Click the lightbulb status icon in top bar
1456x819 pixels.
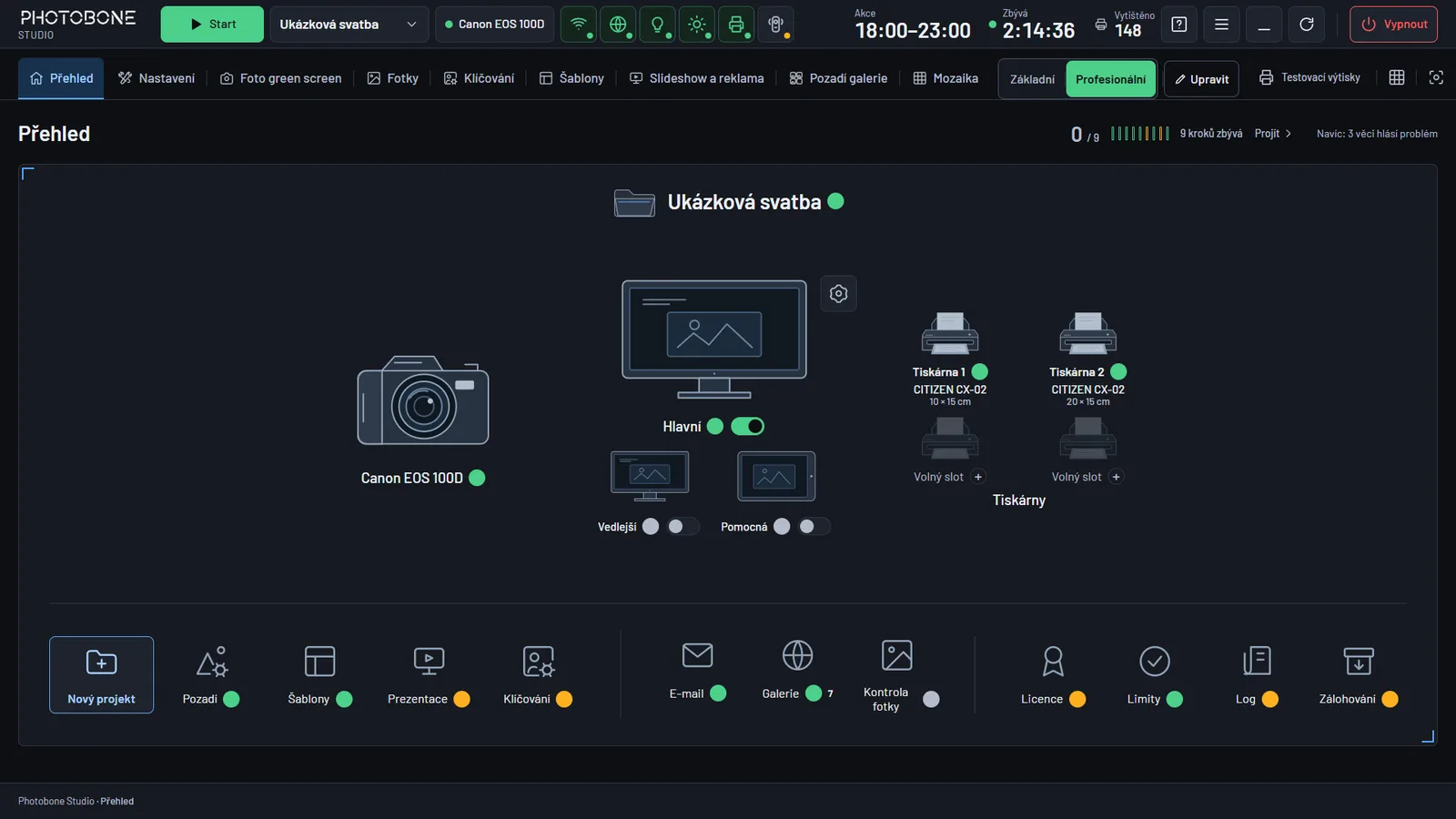pos(657,25)
